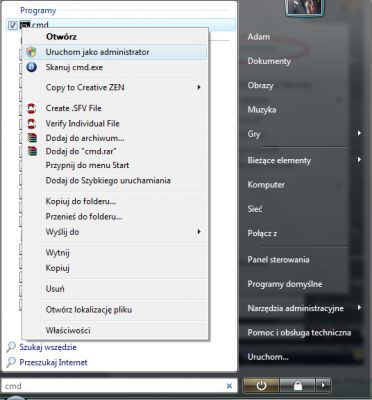Screen dimensions: 372x400
Task: Click Połącz z in the Start menu
Action: coord(262,234)
